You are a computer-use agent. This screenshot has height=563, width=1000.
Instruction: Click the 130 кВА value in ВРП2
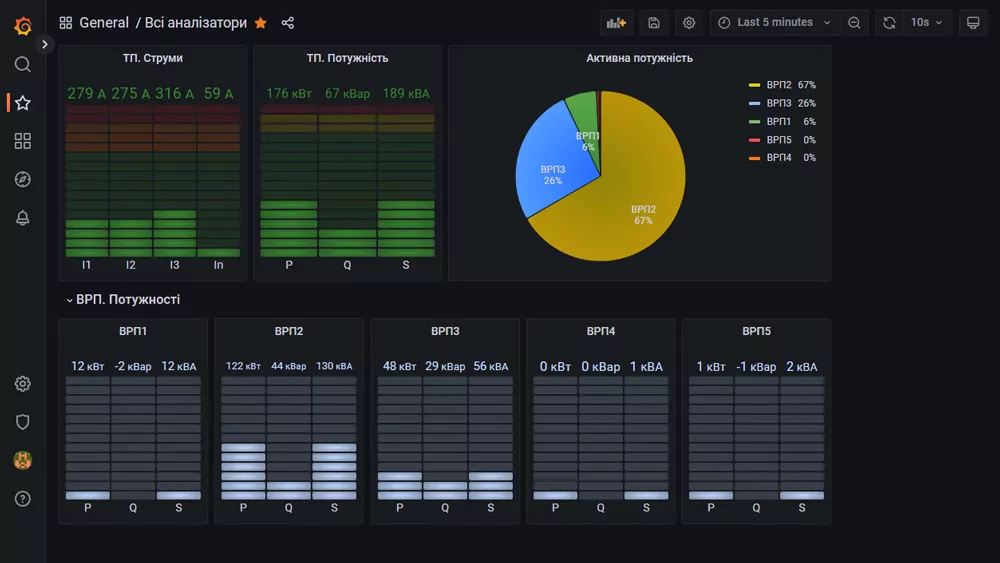tap(334, 367)
